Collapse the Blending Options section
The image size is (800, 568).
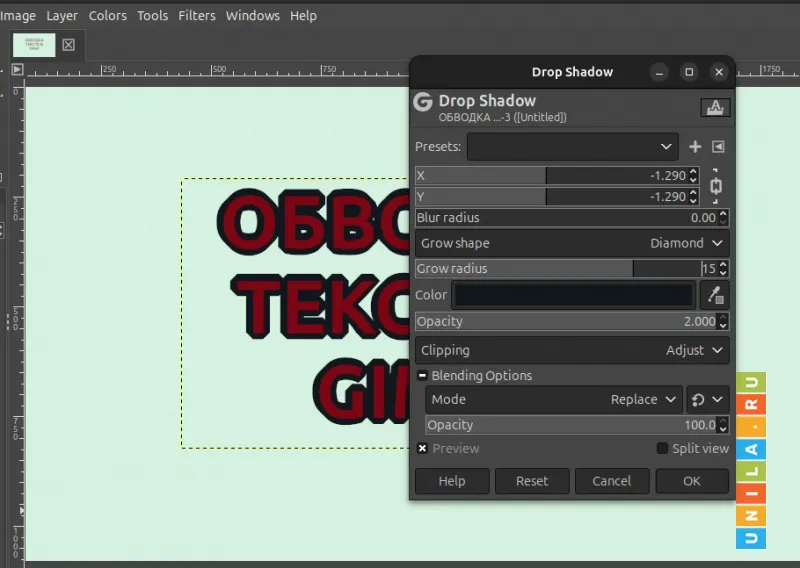(x=422, y=376)
